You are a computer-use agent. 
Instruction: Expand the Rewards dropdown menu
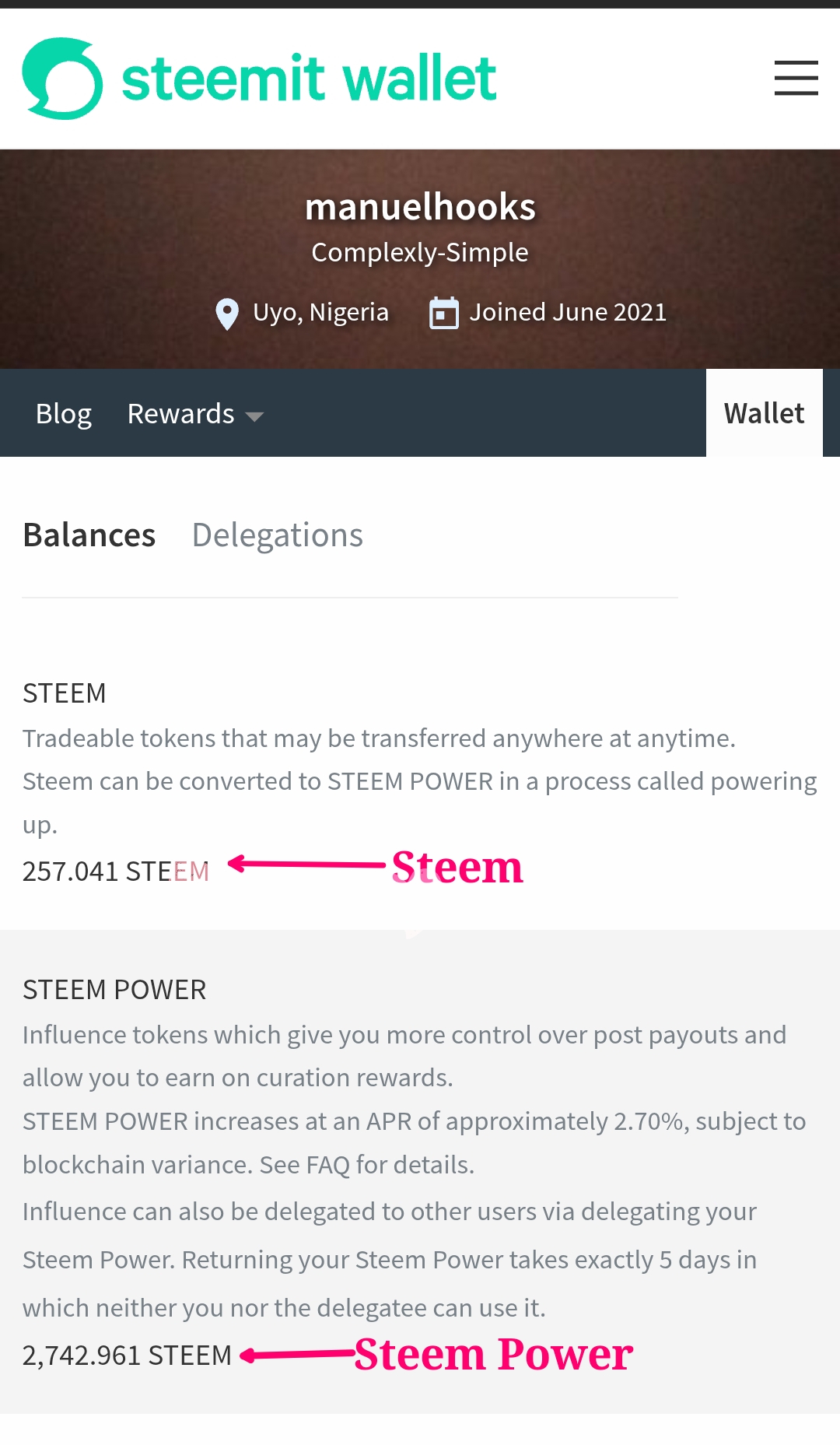coord(181,414)
